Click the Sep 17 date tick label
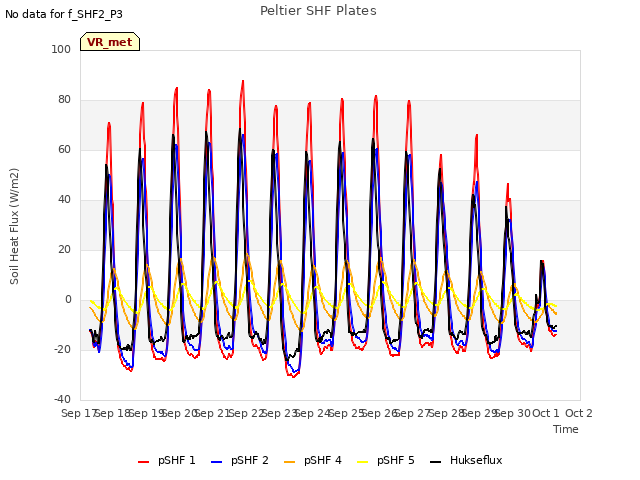 click(79, 413)
